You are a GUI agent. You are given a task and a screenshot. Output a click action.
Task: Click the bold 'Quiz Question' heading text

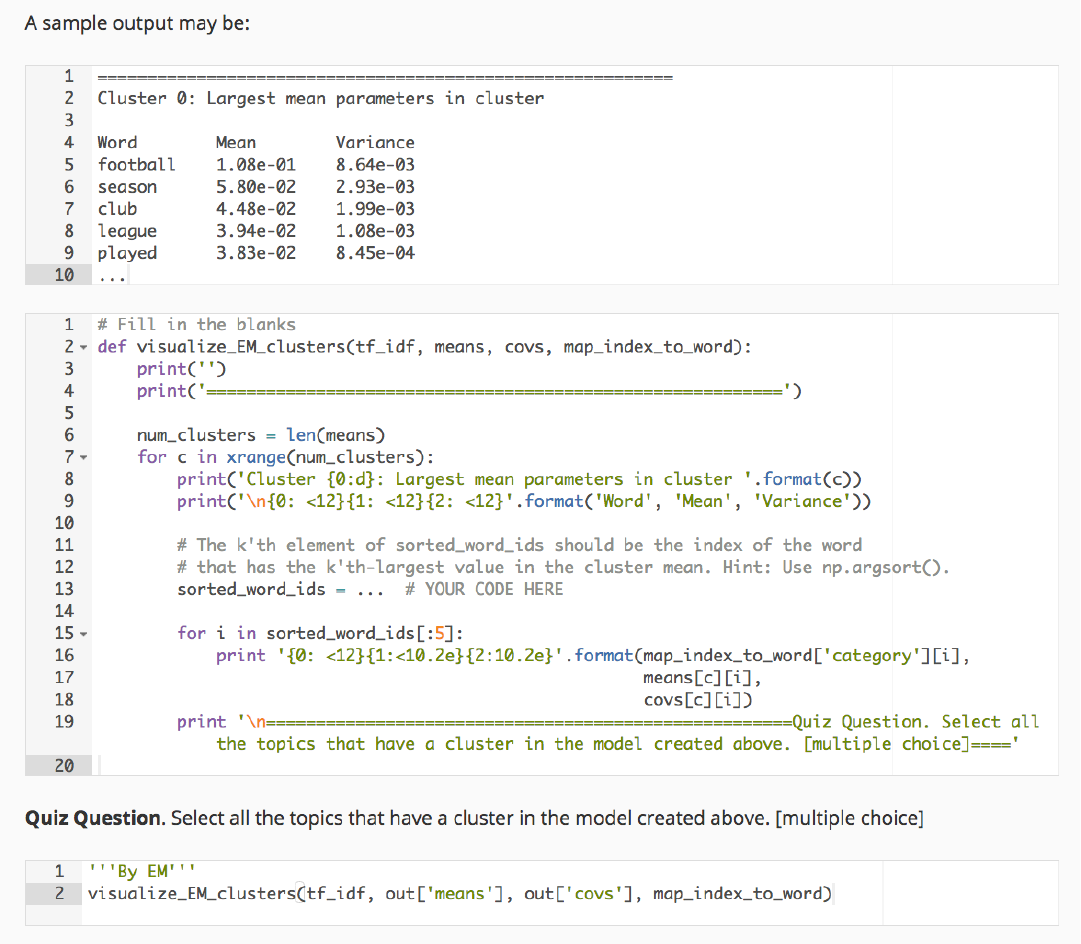pos(94,818)
